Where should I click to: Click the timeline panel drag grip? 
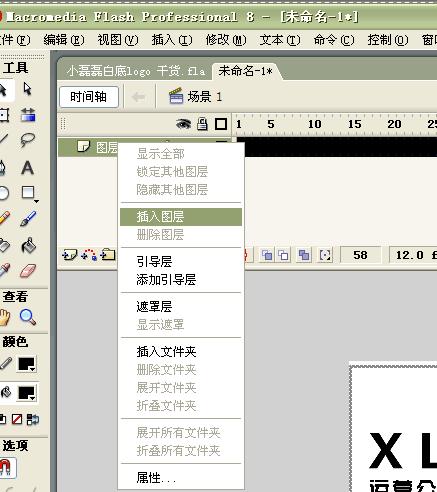63,124
